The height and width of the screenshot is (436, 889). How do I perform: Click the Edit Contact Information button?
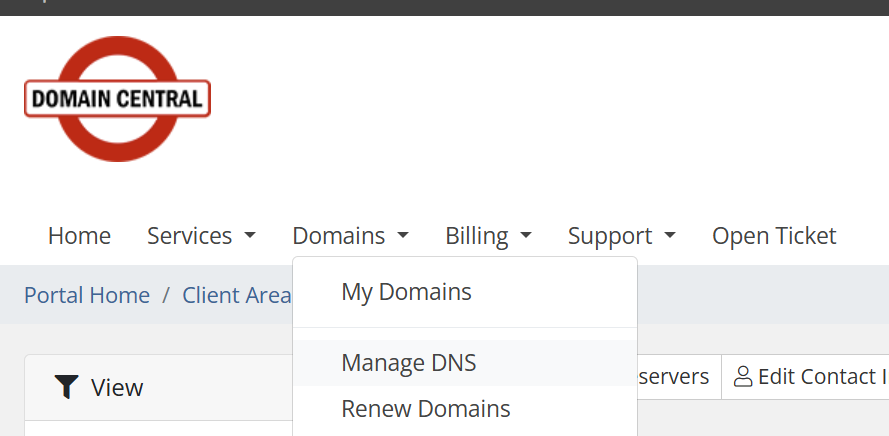(x=805, y=376)
